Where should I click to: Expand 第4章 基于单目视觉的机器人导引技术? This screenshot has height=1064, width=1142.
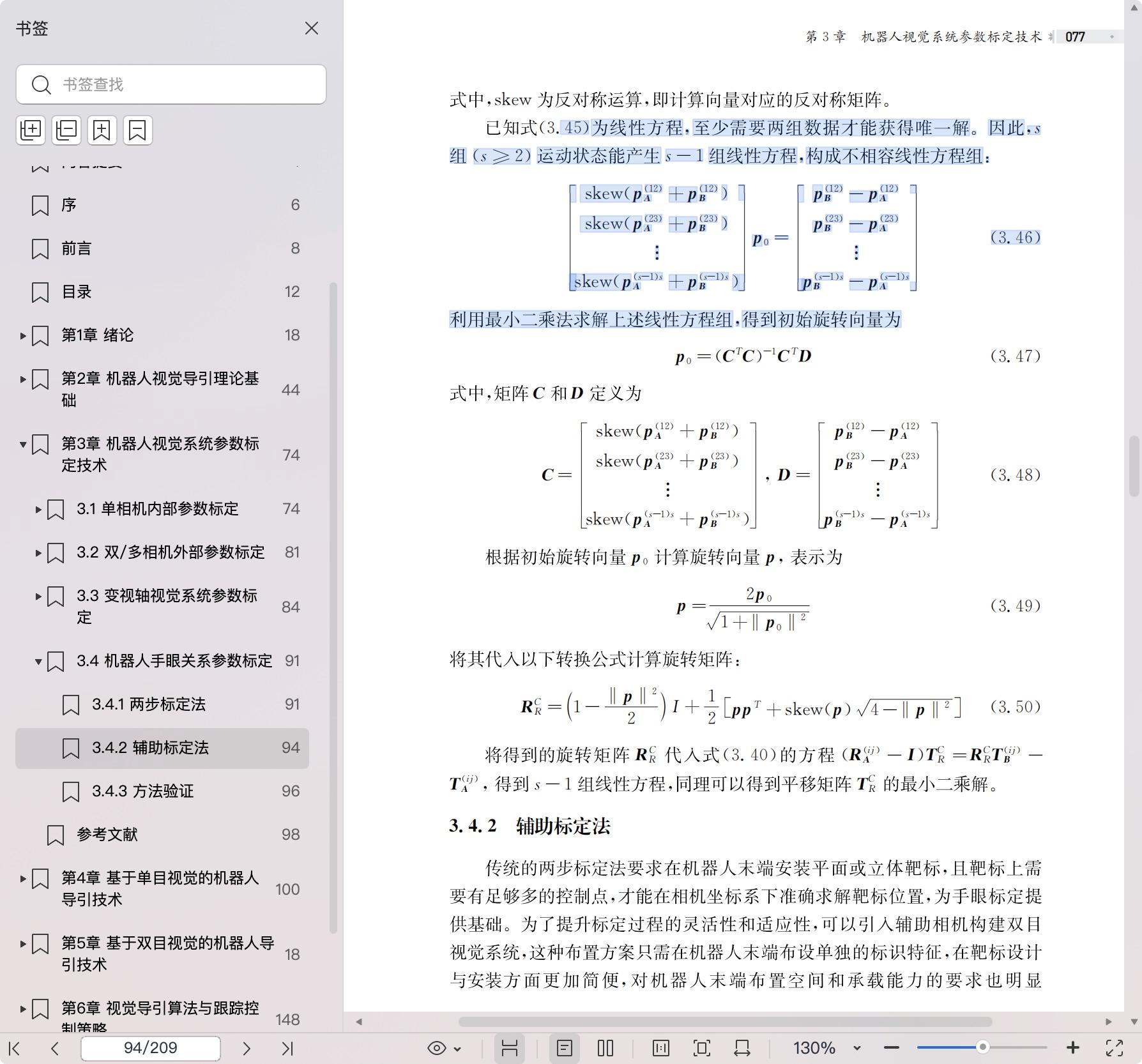point(23,879)
